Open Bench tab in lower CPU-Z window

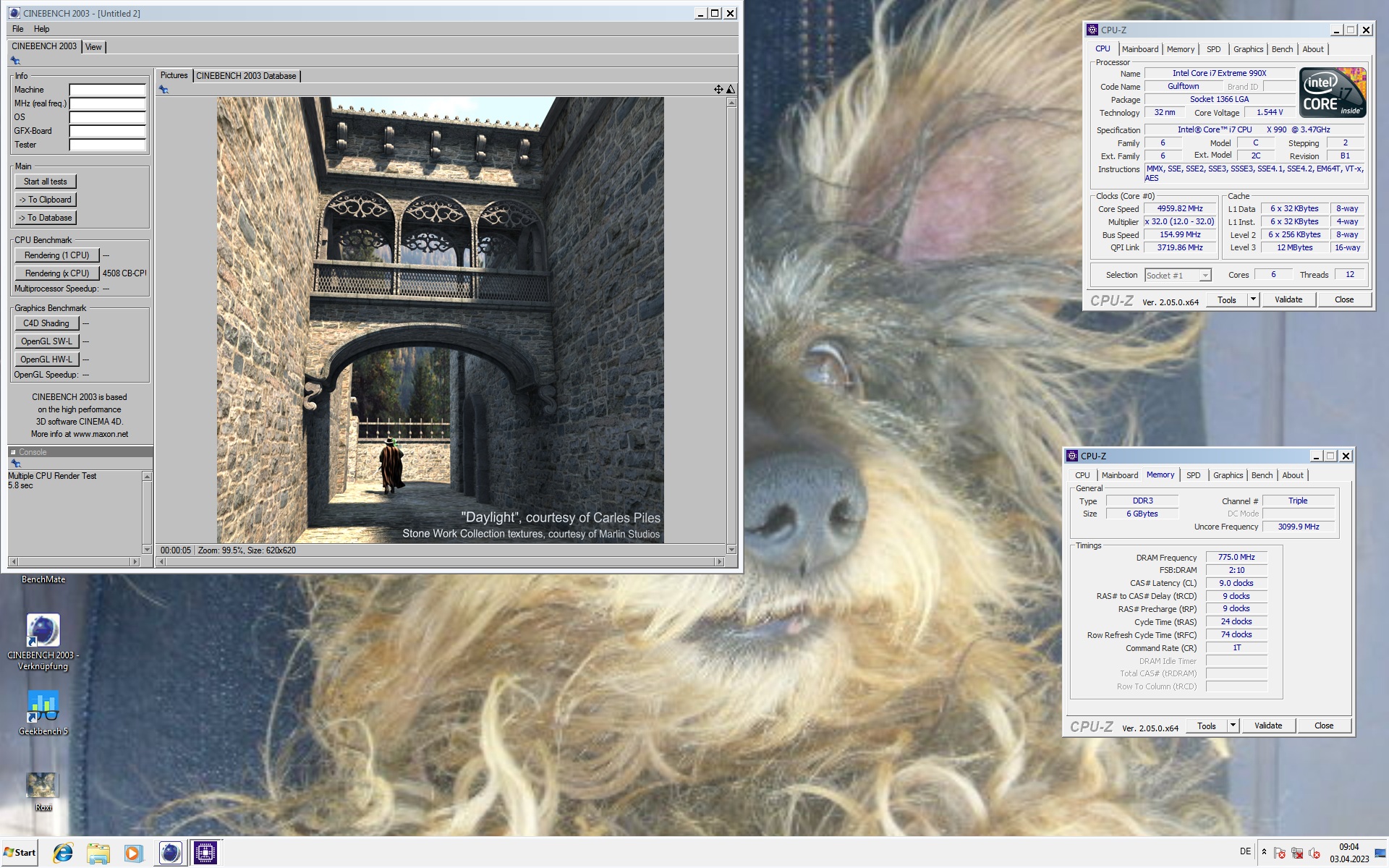pos(1262,475)
